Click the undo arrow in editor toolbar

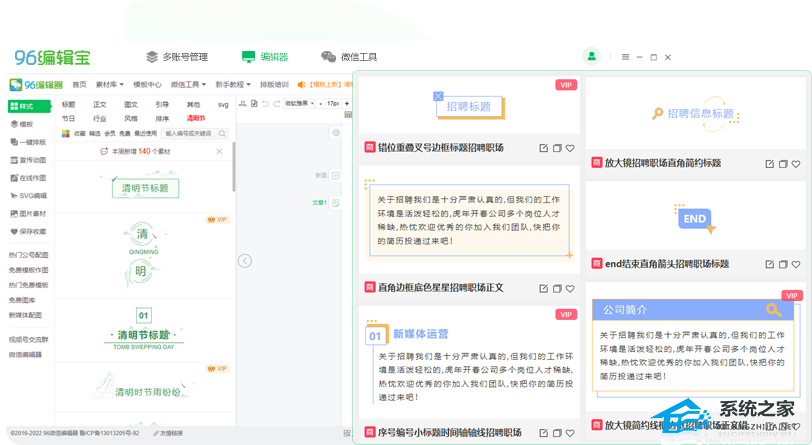[265, 104]
